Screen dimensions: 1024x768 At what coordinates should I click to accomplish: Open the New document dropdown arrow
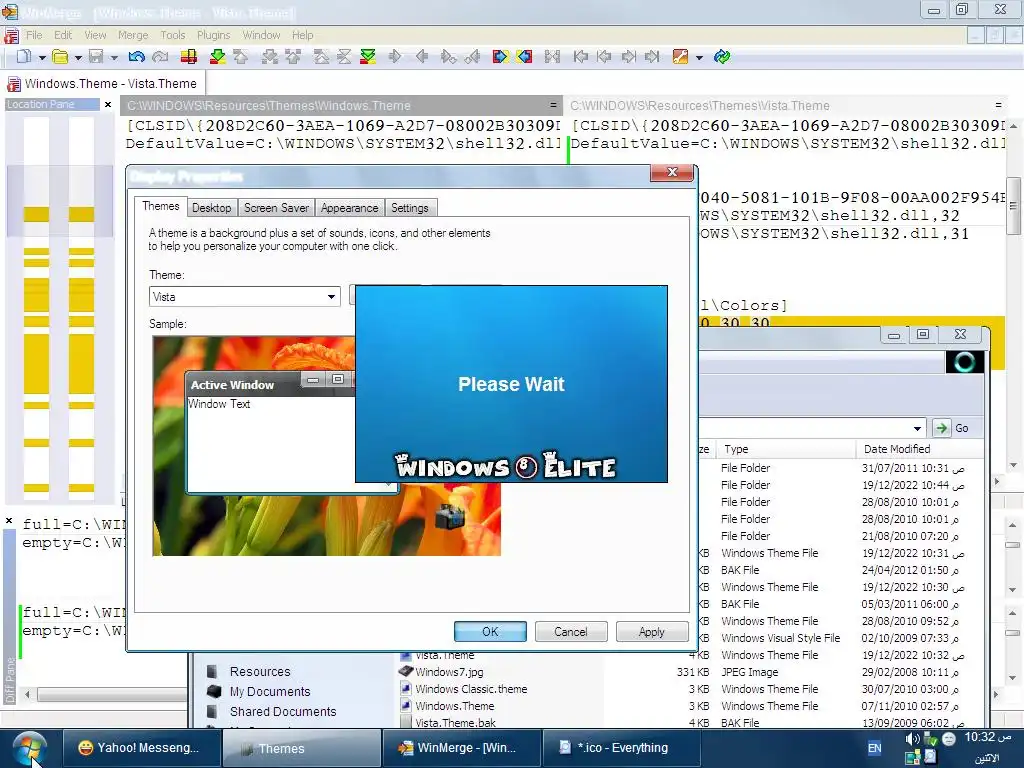(x=42, y=57)
